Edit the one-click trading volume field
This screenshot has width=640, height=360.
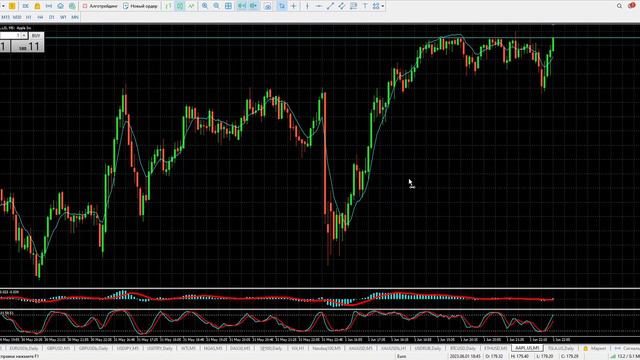click(10, 36)
